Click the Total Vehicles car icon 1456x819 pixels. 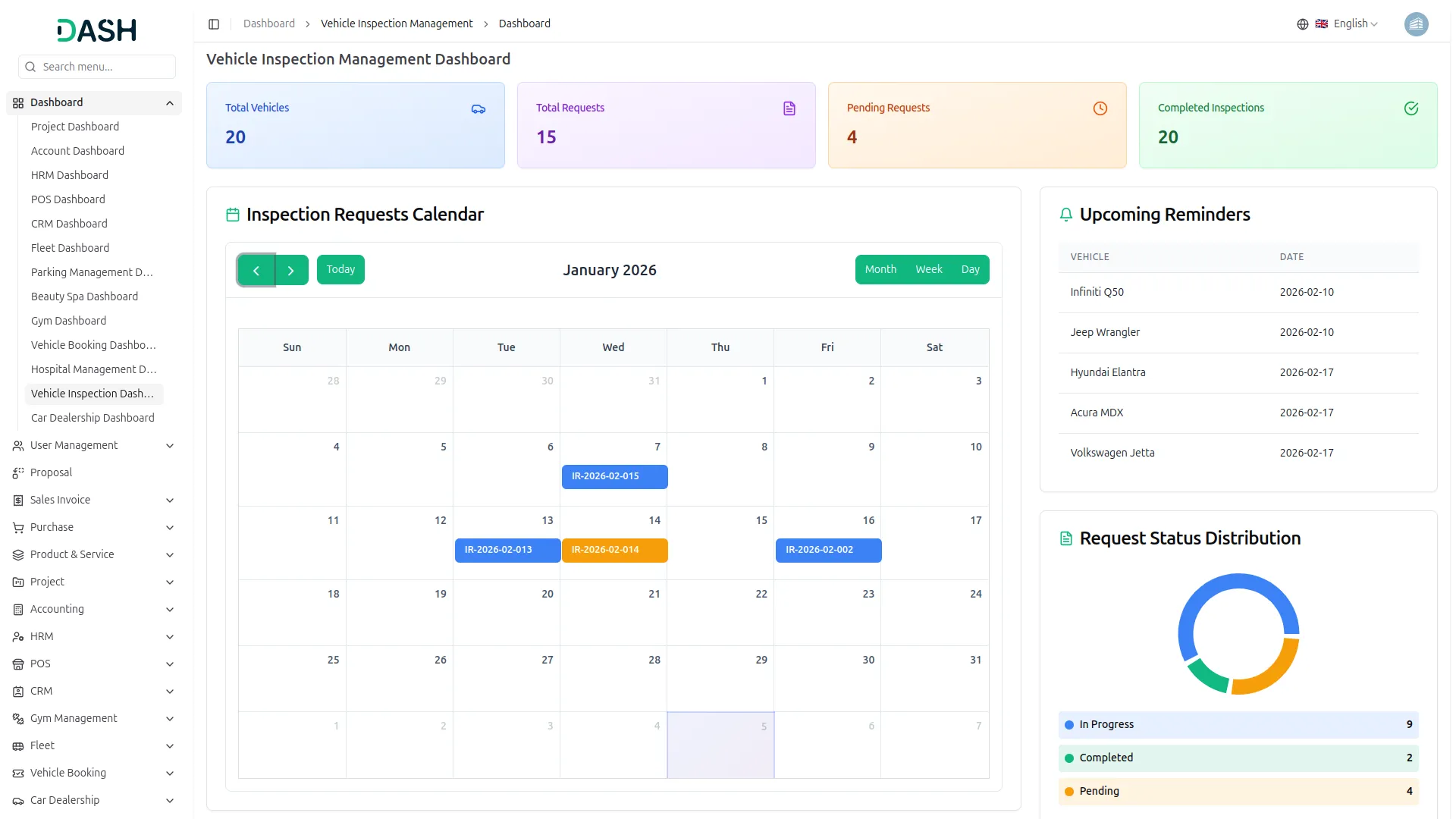coord(479,109)
